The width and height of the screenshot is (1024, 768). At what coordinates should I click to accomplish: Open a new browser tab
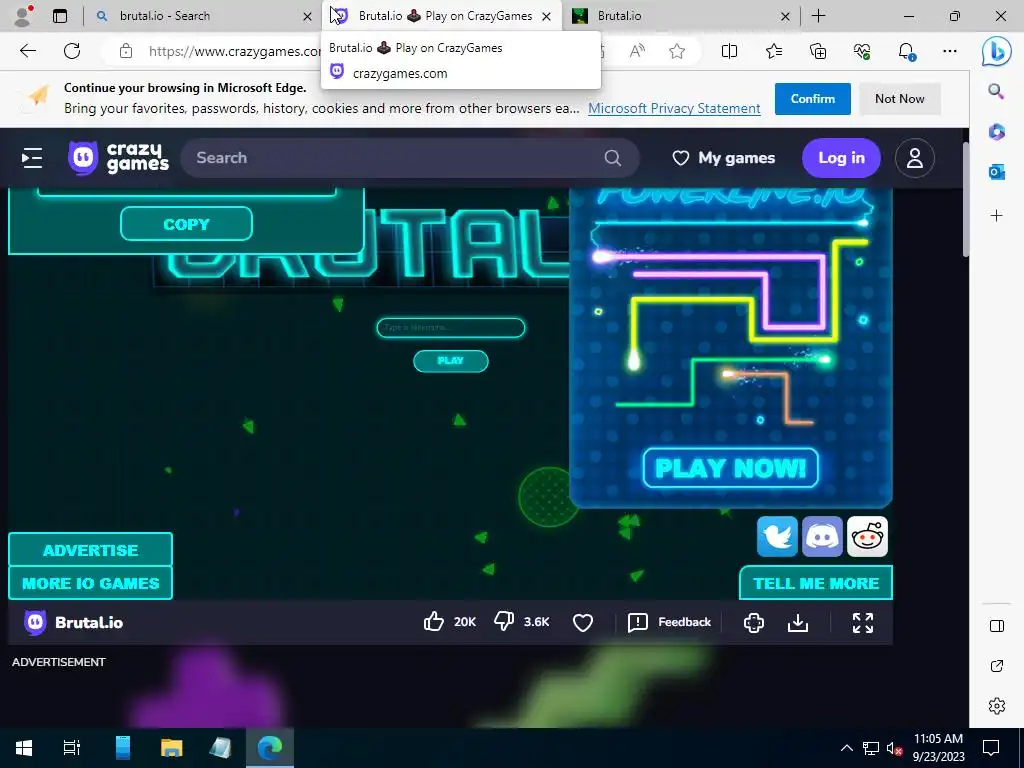click(818, 16)
